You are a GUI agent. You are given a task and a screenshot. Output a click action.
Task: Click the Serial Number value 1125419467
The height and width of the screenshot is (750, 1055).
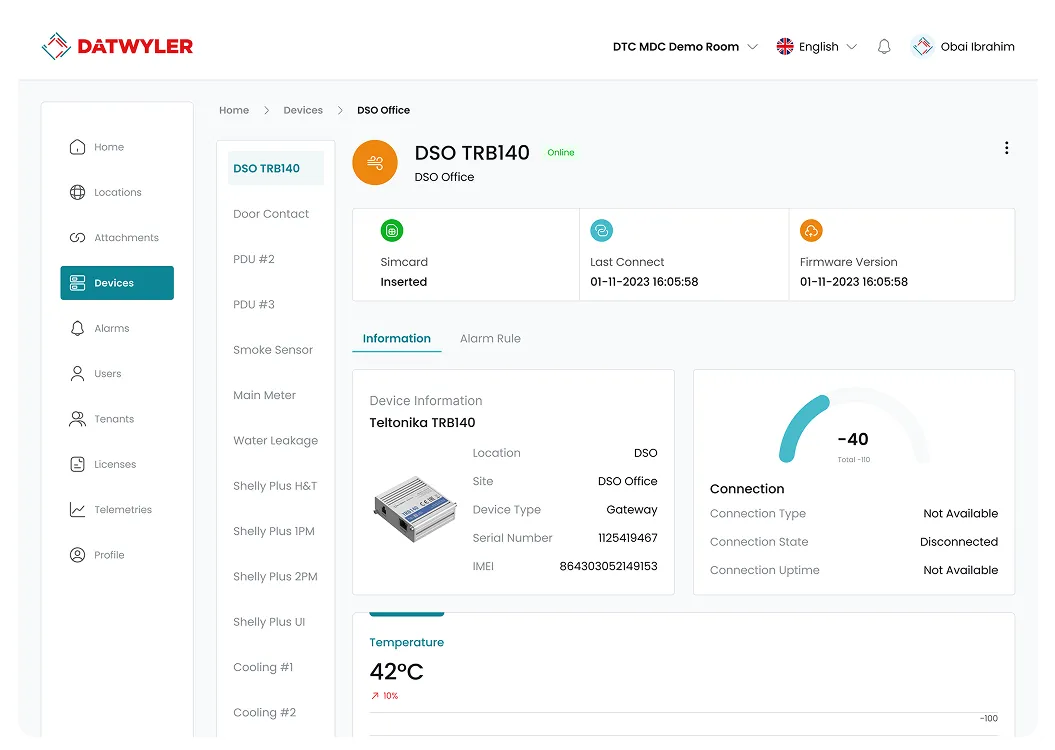pyautogui.click(x=628, y=538)
